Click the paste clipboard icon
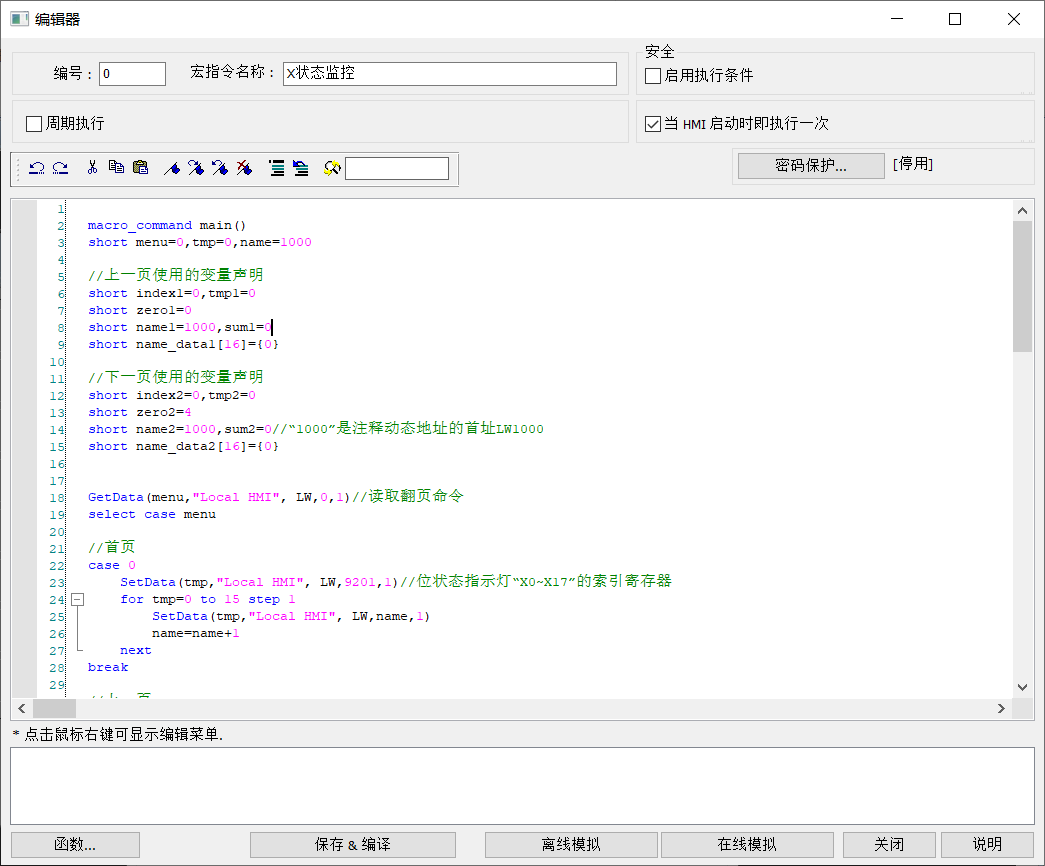This screenshot has width=1045, height=866. coord(140,168)
